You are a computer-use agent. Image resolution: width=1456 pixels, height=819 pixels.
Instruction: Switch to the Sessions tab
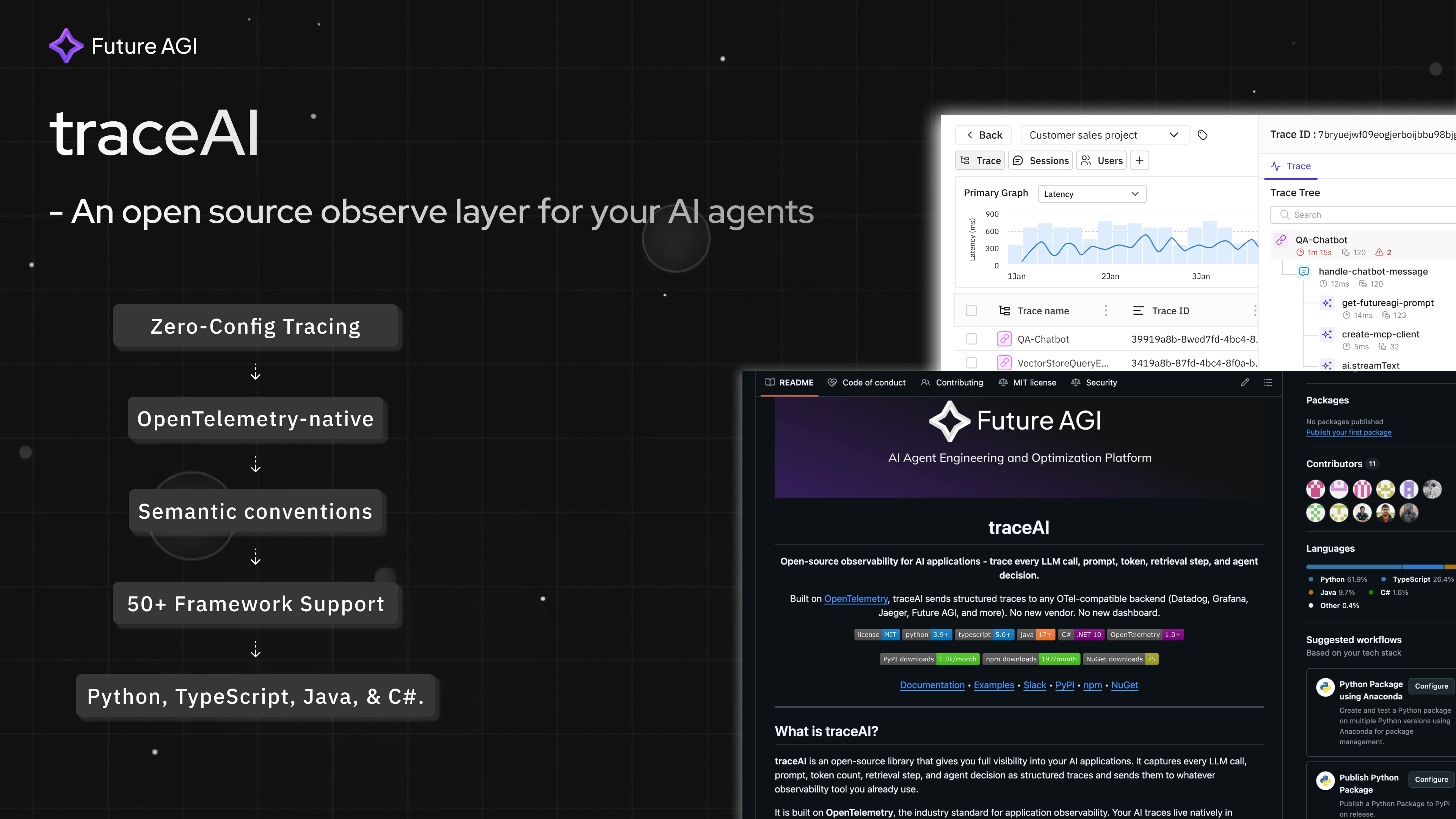pos(1041,160)
